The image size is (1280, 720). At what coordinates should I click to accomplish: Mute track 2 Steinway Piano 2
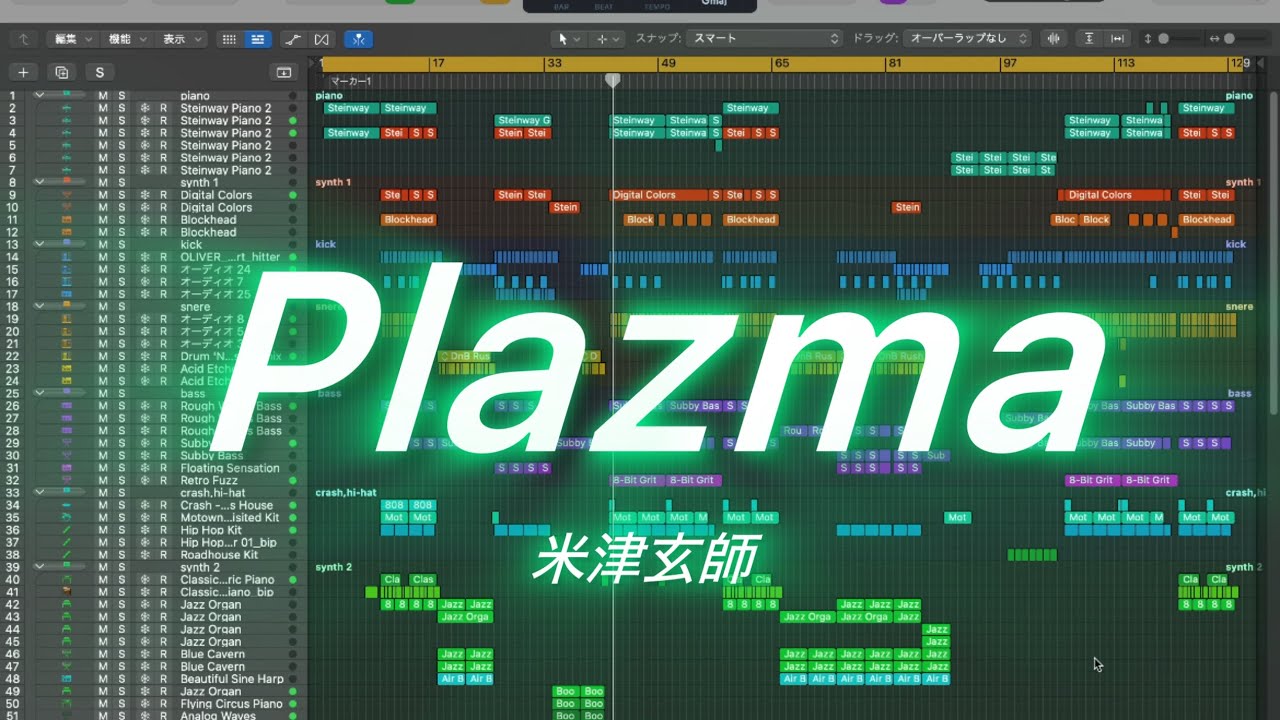coord(102,108)
